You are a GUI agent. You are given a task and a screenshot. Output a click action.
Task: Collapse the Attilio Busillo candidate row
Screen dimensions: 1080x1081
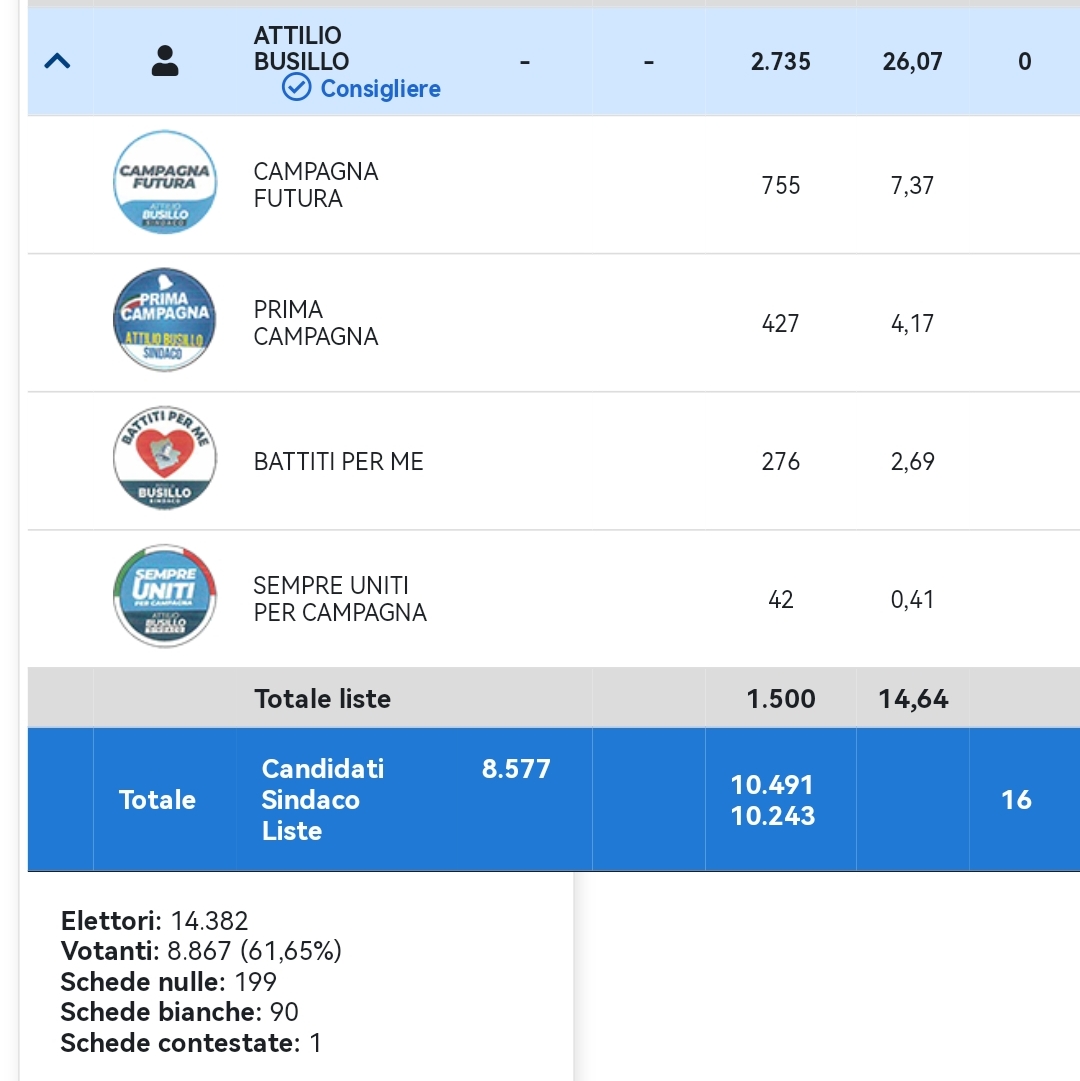click(x=57, y=62)
